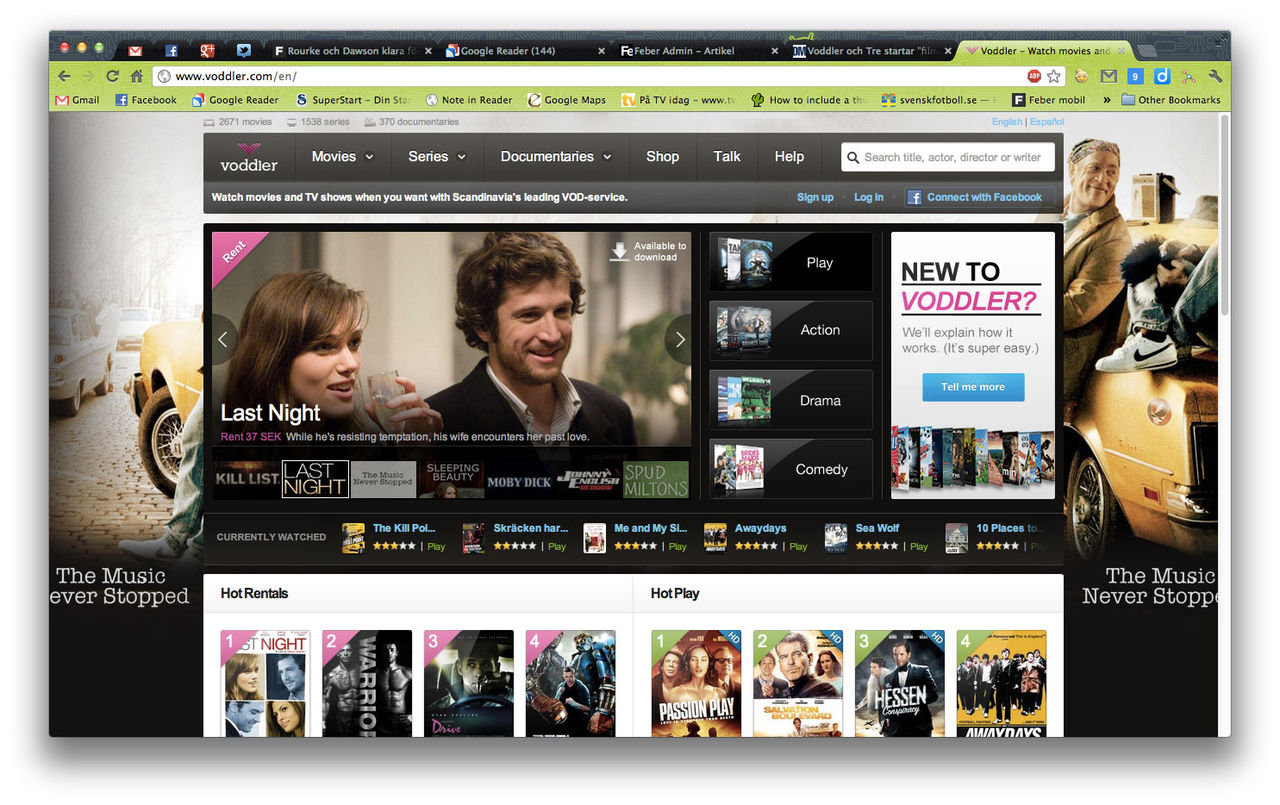Click the browser reload page icon
Viewport: 1280px width, 805px height.
112,76
